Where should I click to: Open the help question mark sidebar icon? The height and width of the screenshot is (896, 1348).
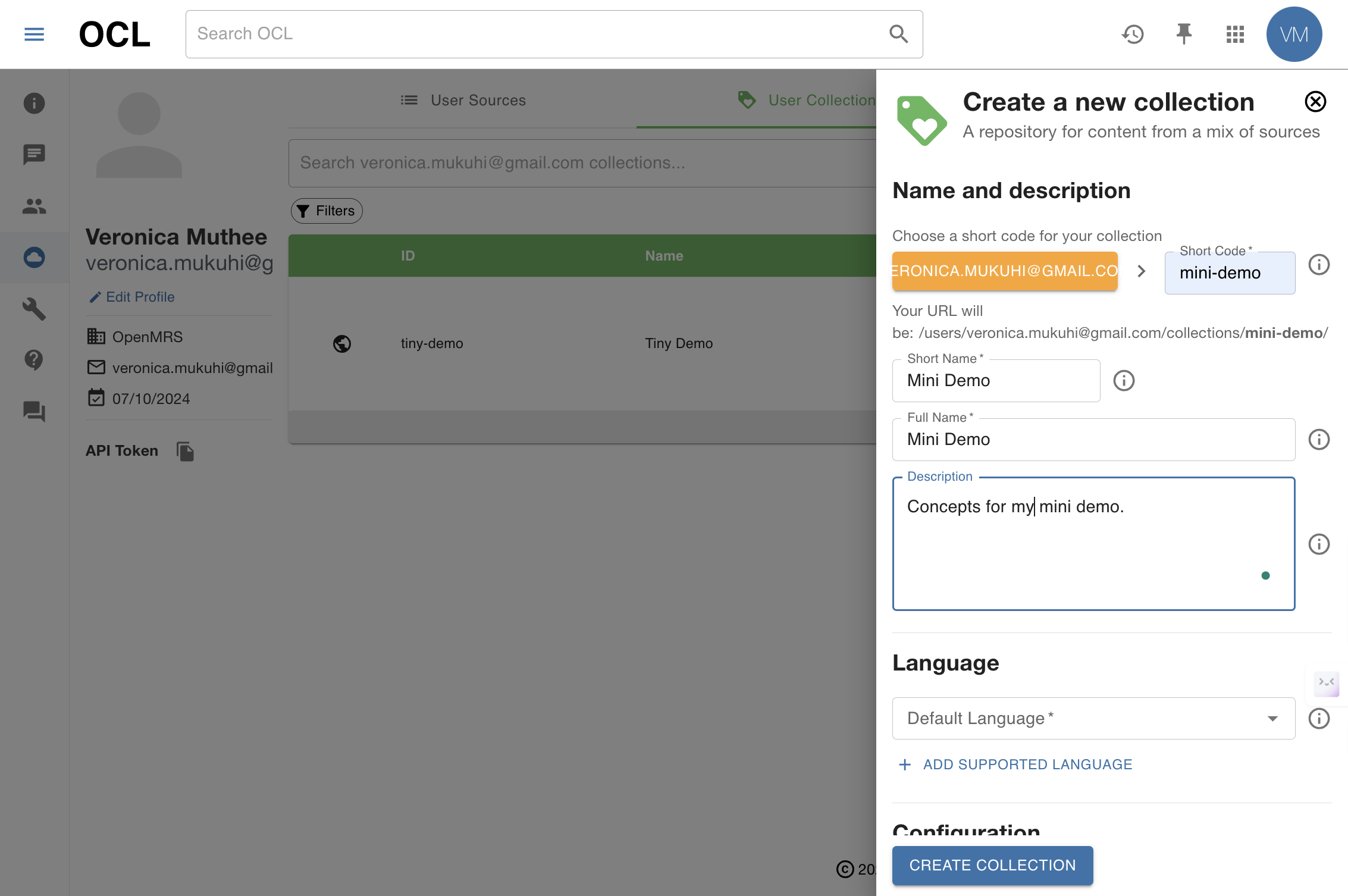pyautogui.click(x=34, y=360)
